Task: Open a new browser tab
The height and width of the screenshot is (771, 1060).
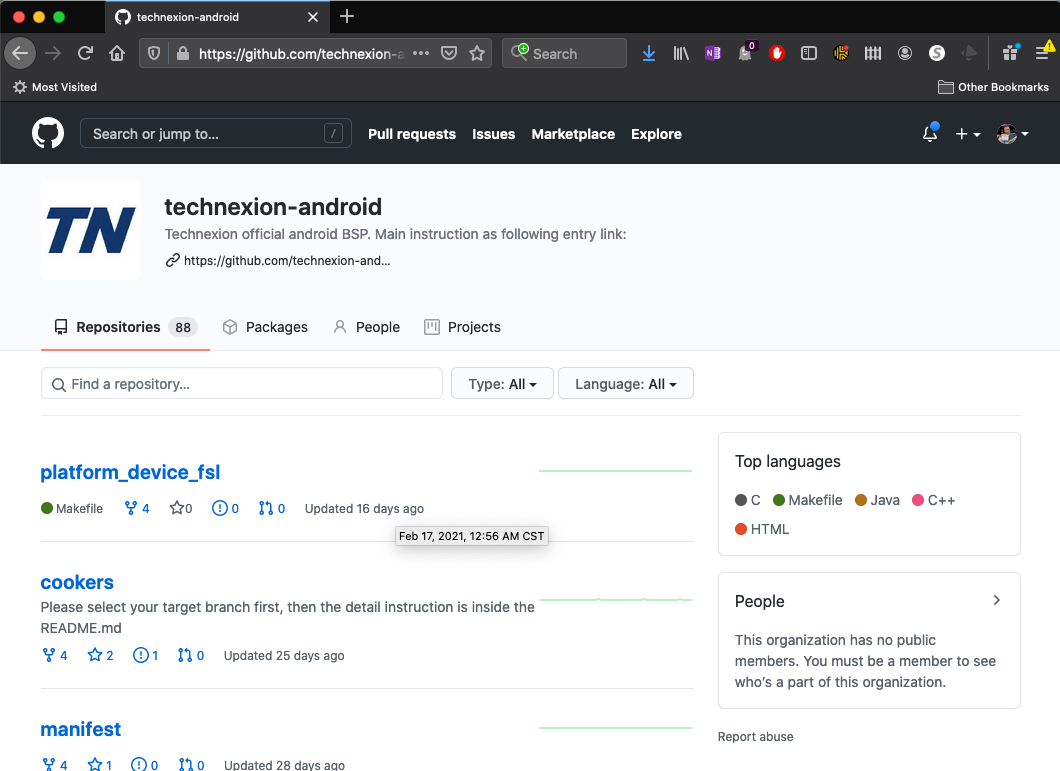Action: pyautogui.click(x=347, y=16)
